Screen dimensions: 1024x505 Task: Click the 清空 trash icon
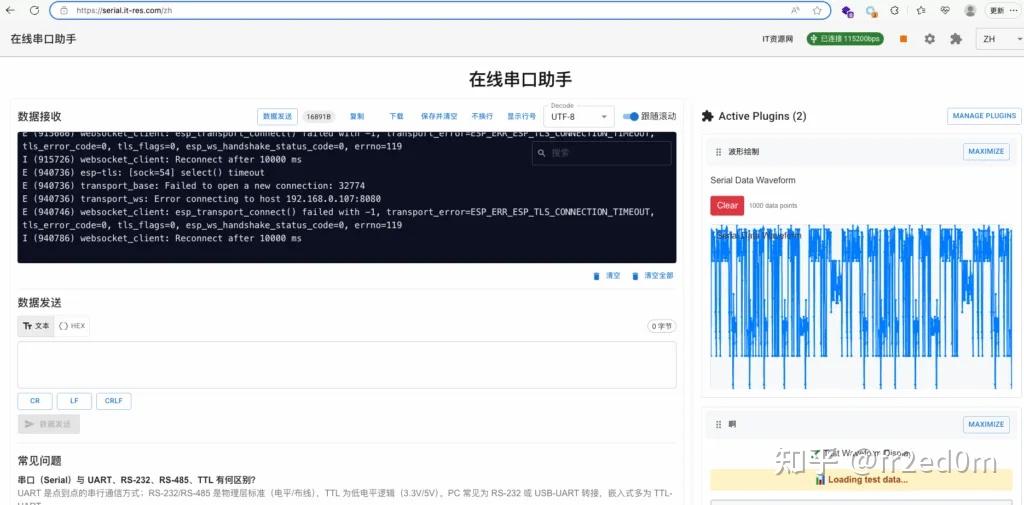pyautogui.click(x=596, y=276)
